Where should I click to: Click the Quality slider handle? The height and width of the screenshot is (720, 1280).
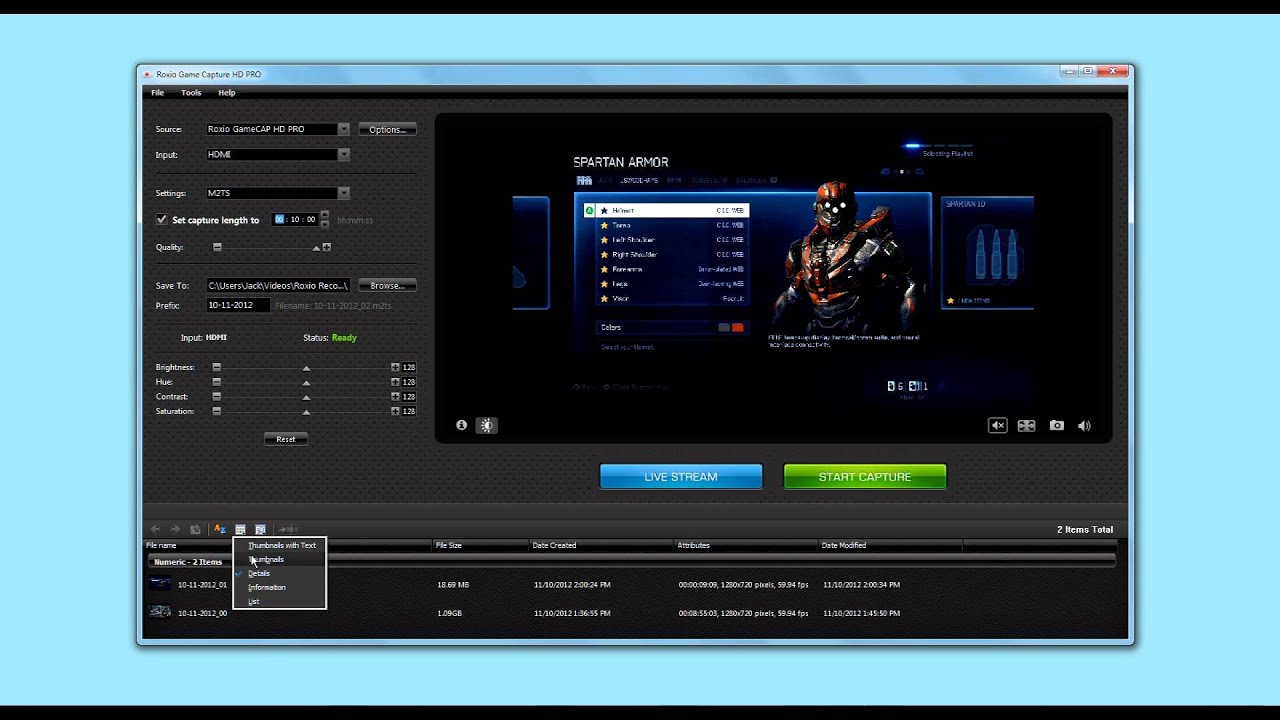tap(316, 248)
